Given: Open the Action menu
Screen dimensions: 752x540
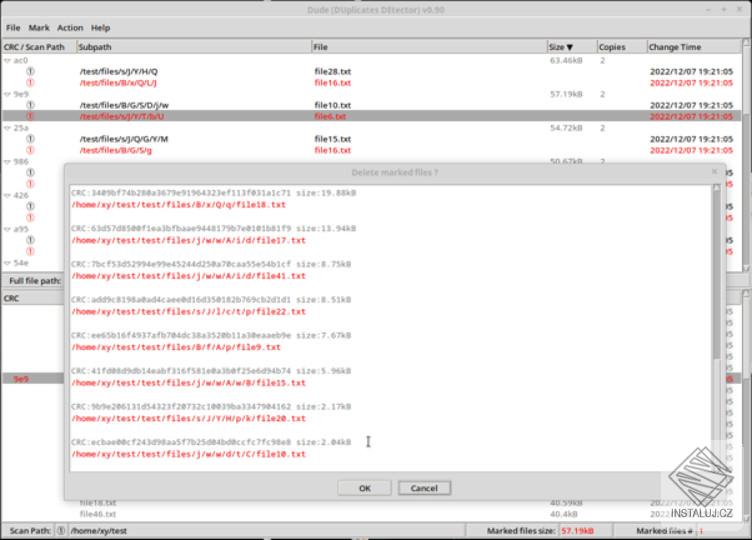Looking at the screenshot, I should pos(70,28).
